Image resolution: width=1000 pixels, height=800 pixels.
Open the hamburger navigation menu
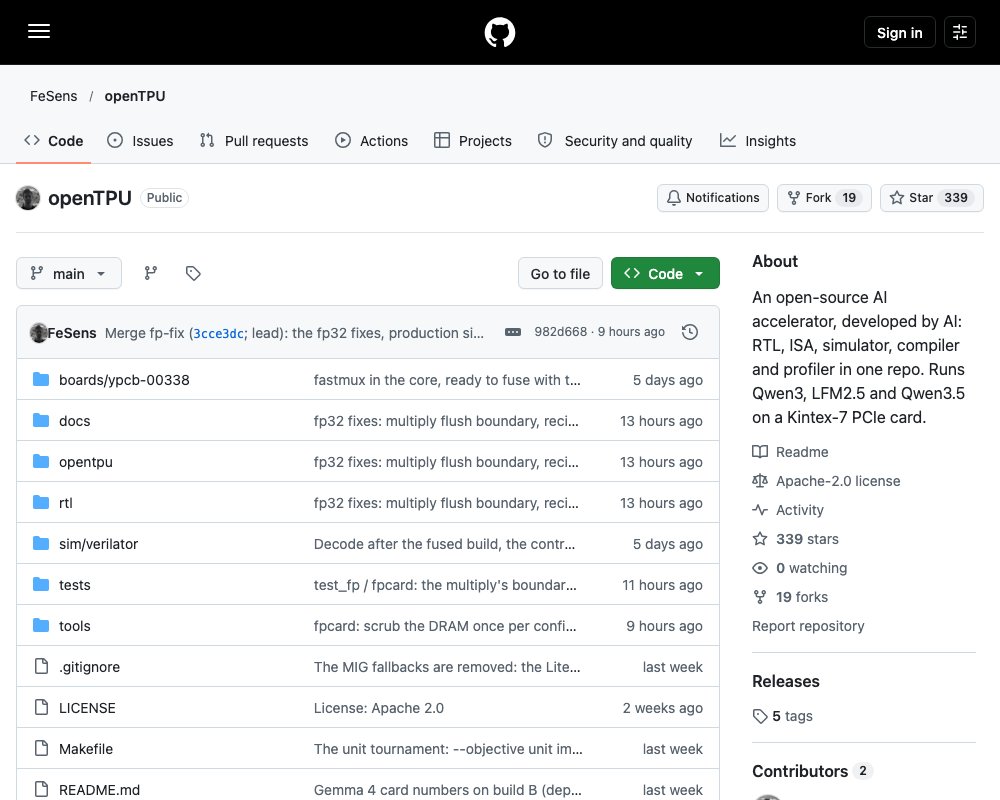pos(39,31)
